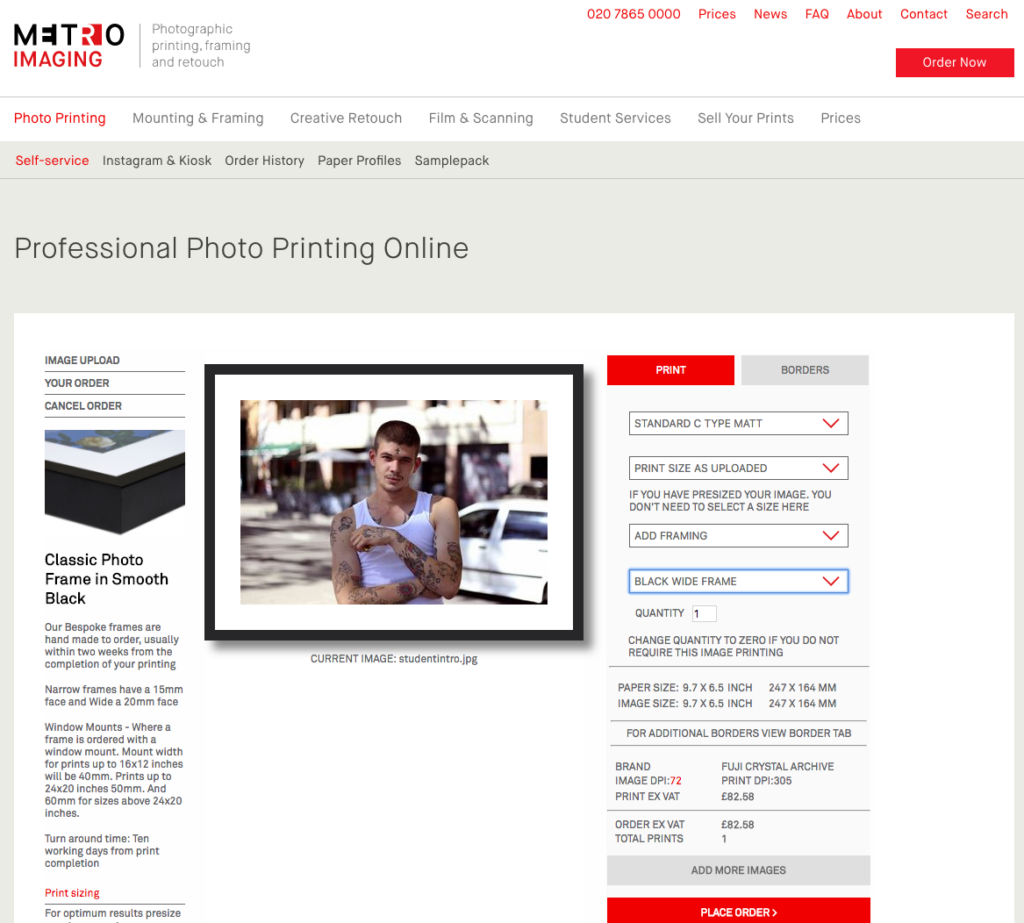Expand the Print Size As Uploaded dropdown
Image resolution: width=1024 pixels, height=923 pixels.
(x=738, y=468)
